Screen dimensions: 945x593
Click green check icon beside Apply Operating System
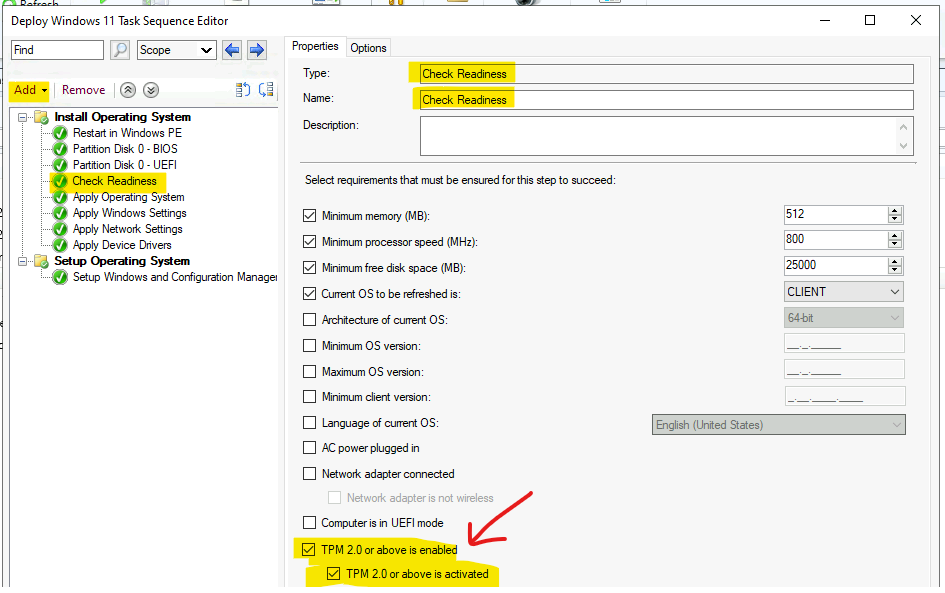click(60, 197)
